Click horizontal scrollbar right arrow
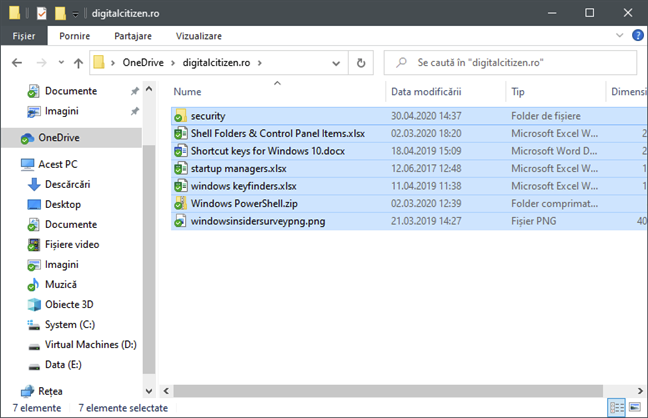 tap(640, 391)
